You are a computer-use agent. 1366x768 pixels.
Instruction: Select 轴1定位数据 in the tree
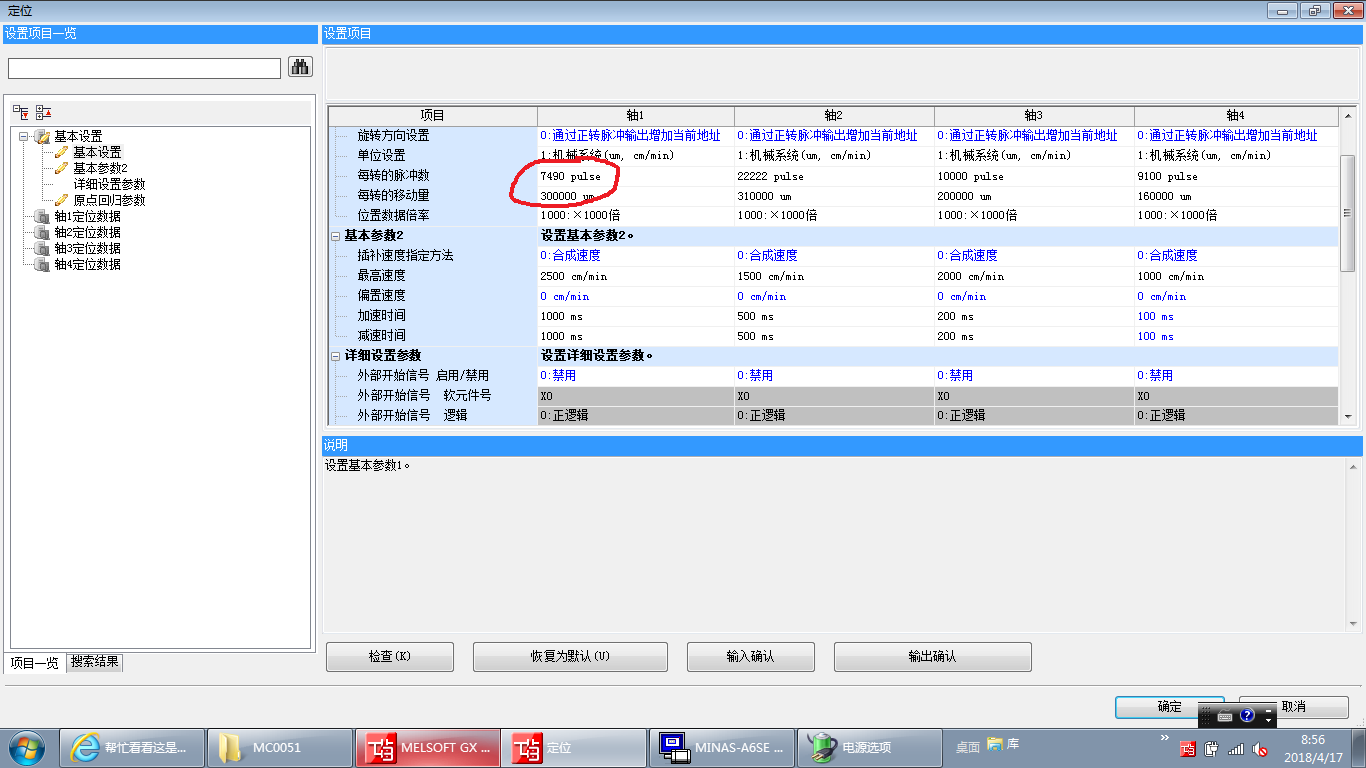[x=87, y=216]
